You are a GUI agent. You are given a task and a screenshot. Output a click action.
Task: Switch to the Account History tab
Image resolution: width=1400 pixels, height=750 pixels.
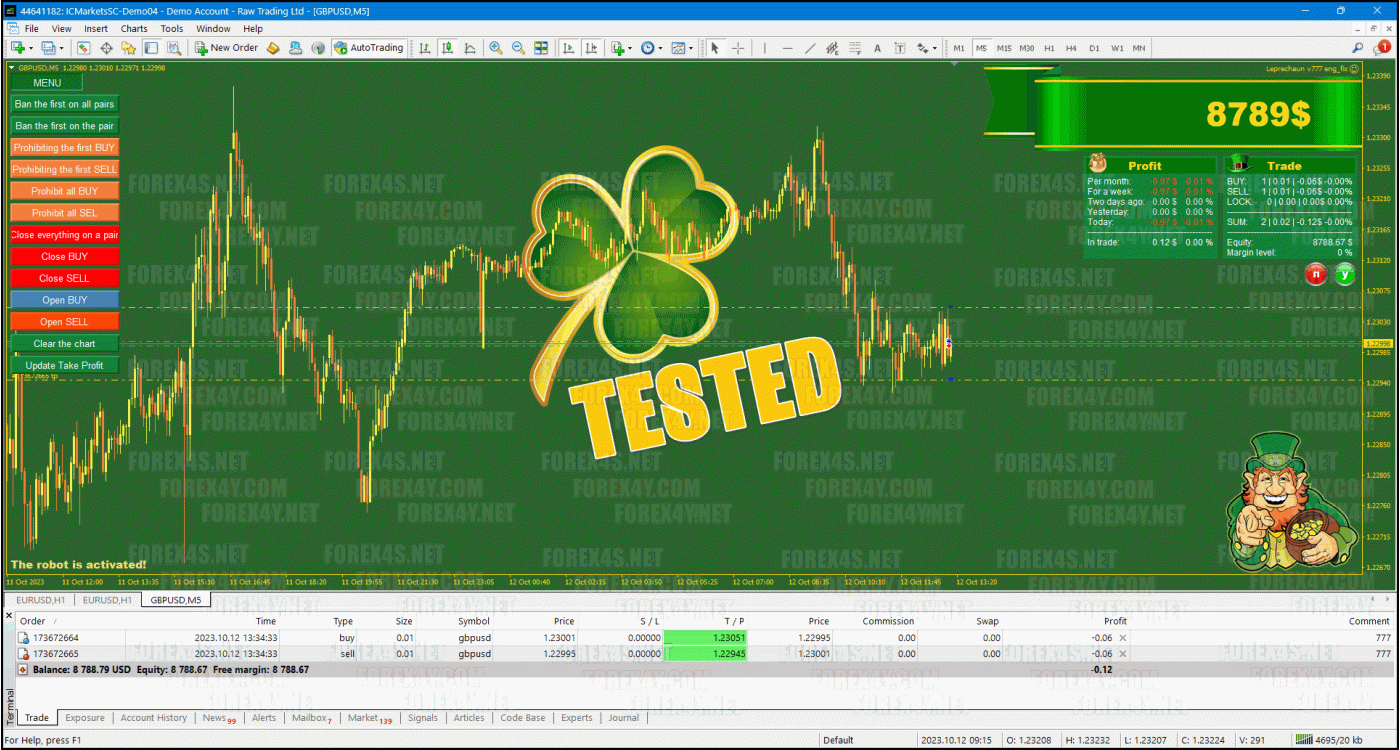click(153, 718)
